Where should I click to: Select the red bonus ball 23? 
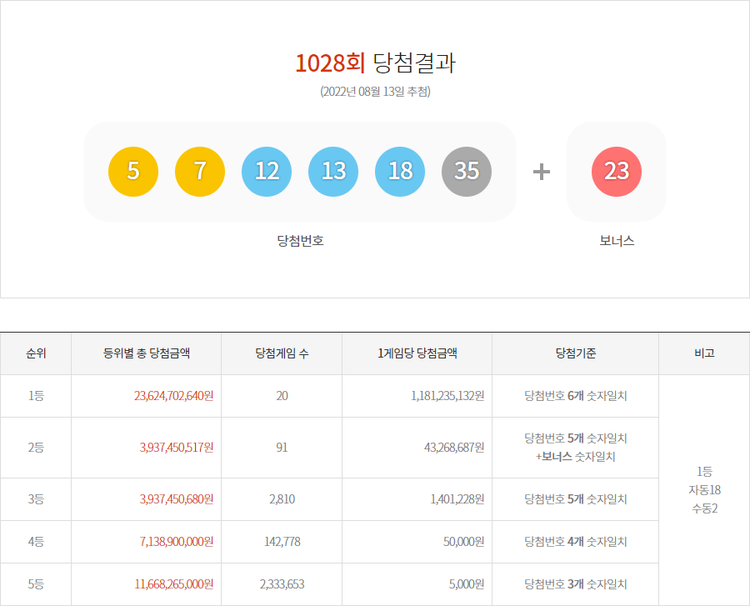tap(617, 171)
